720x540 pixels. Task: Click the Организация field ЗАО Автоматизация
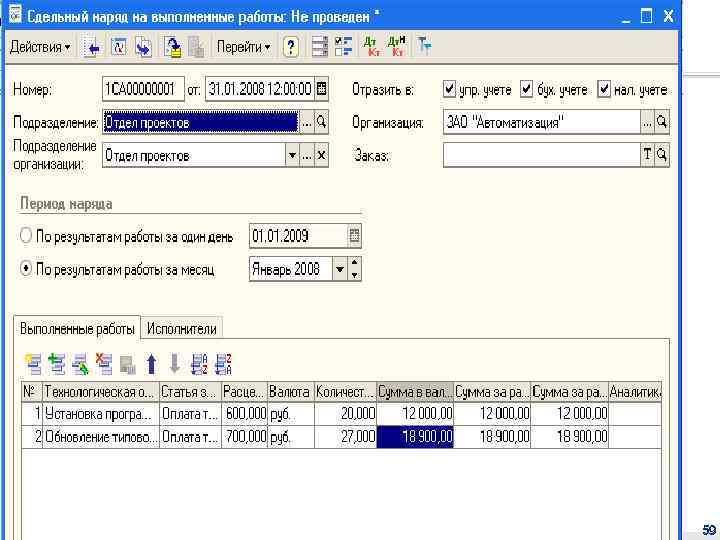[542, 122]
